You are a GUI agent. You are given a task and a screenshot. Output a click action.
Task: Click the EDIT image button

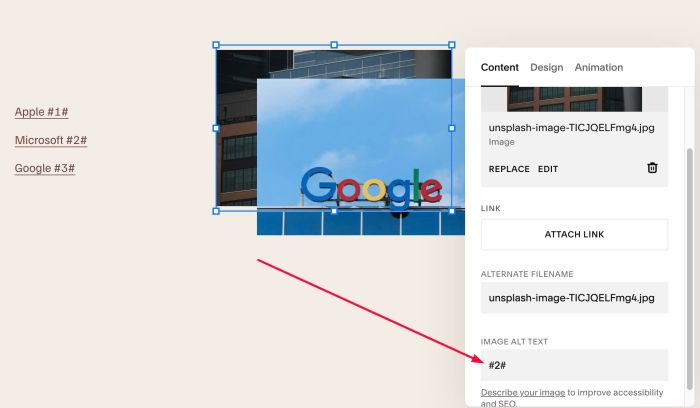coord(548,169)
